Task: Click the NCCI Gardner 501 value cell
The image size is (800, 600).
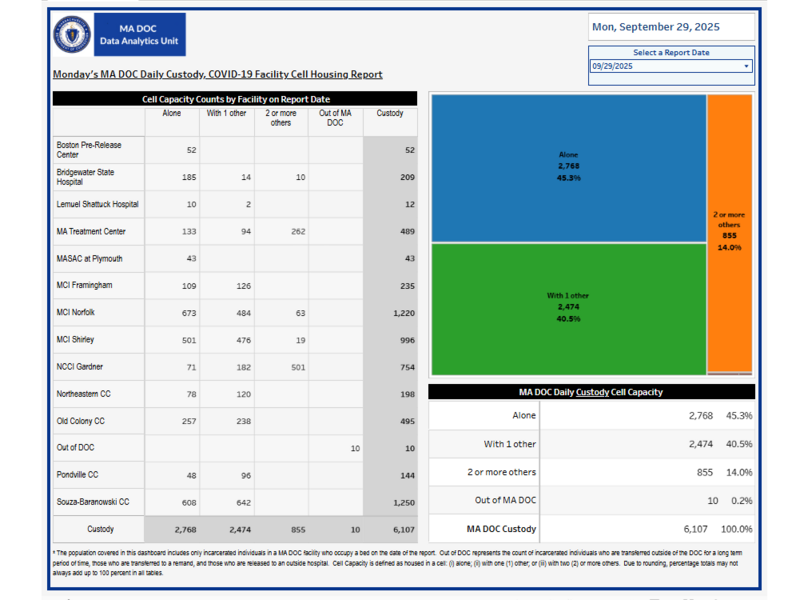Action: coord(281,367)
